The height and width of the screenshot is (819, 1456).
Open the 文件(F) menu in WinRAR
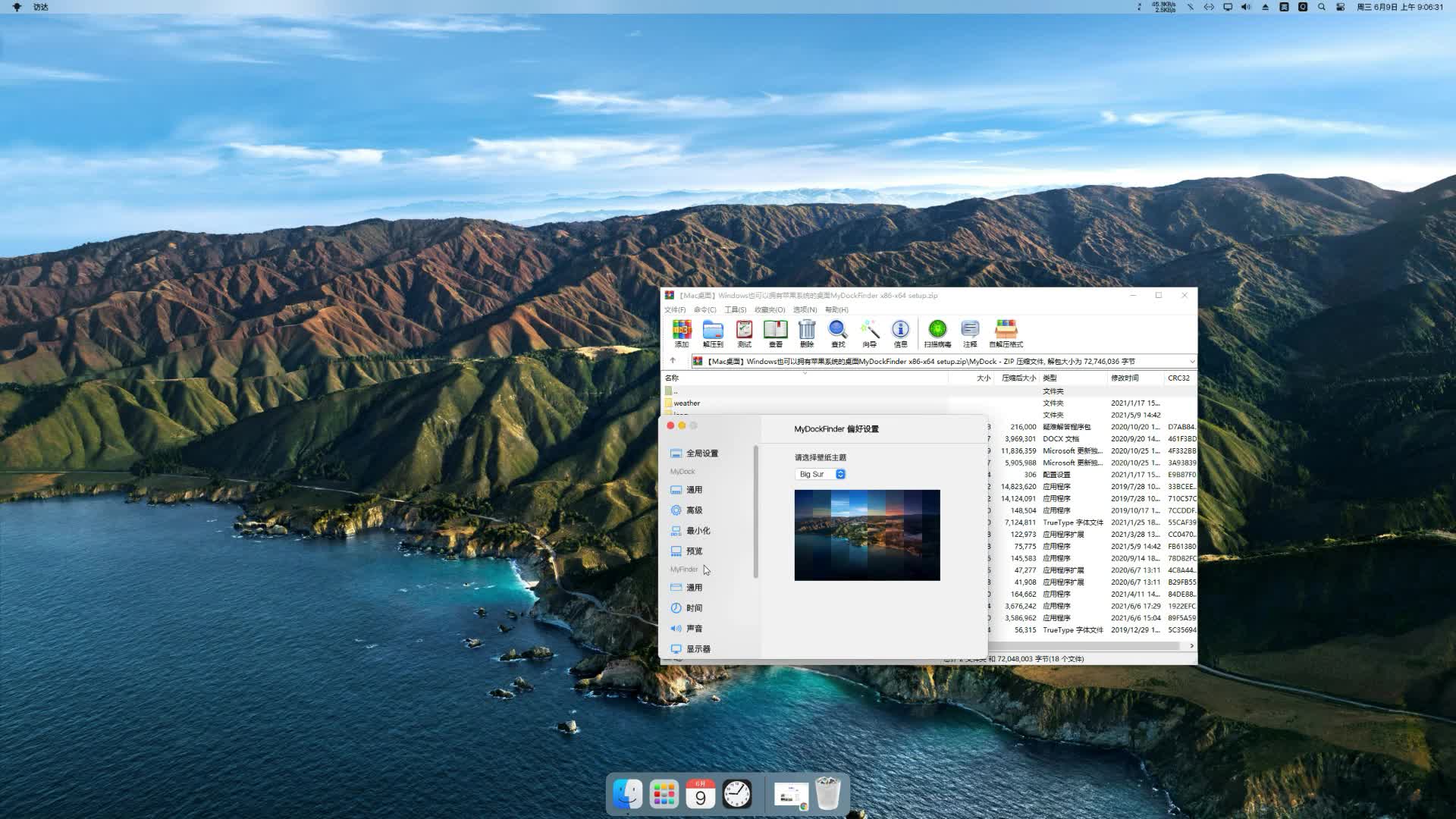click(x=675, y=309)
